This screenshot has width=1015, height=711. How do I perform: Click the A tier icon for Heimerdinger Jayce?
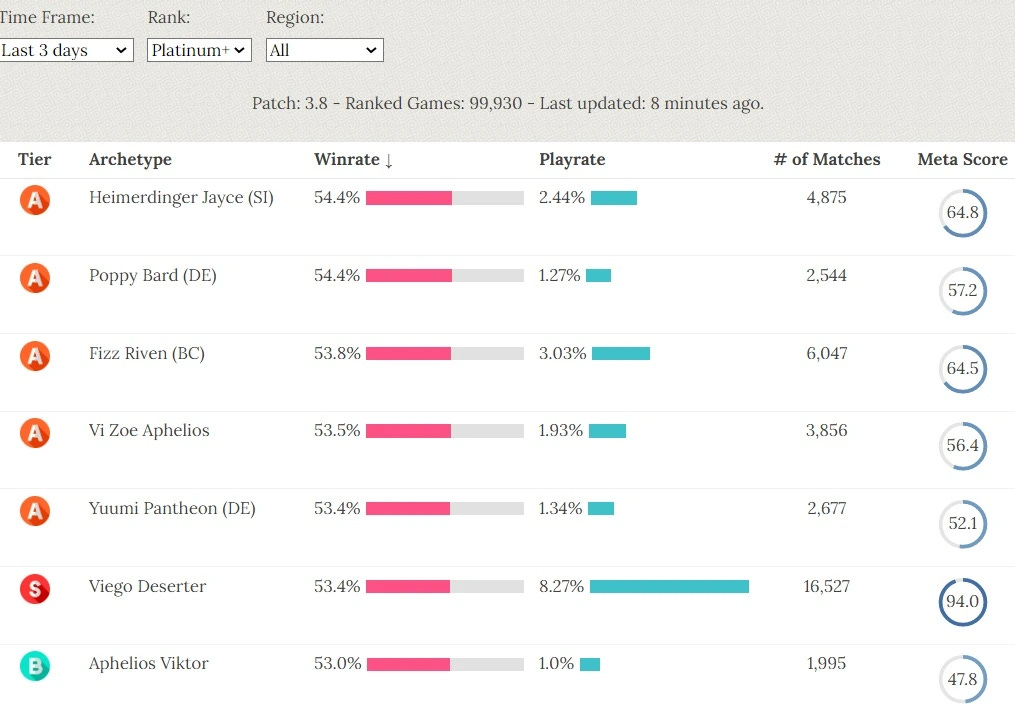click(x=35, y=200)
